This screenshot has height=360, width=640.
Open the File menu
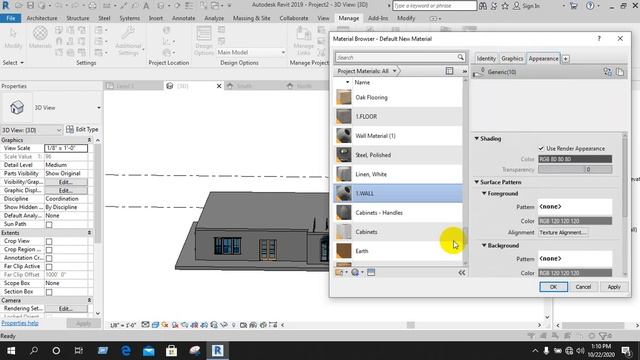[x=11, y=18]
